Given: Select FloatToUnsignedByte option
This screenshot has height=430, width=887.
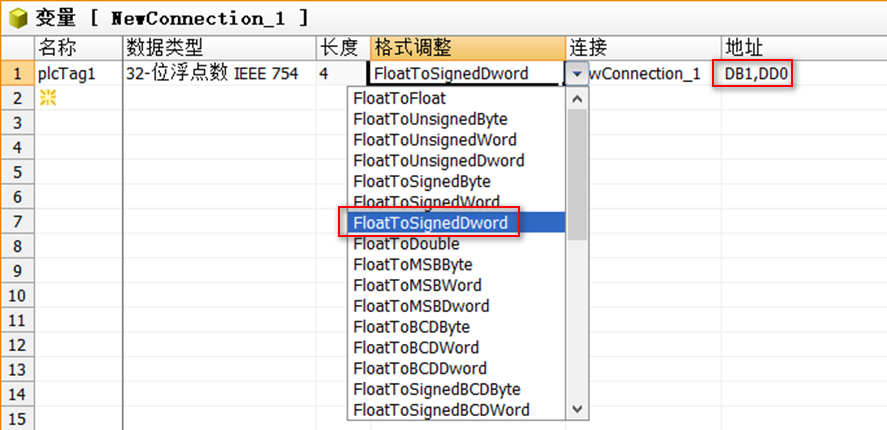Looking at the screenshot, I should click(430, 119).
